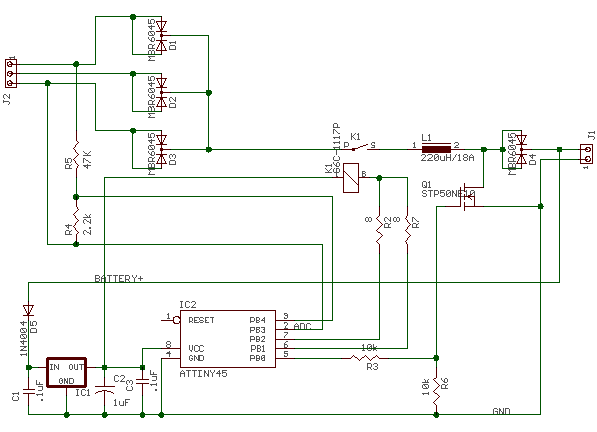This screenshot has height=432, width=597.
Task: Click the IC1 voltage regulator symbol
Action: (67, 372)
